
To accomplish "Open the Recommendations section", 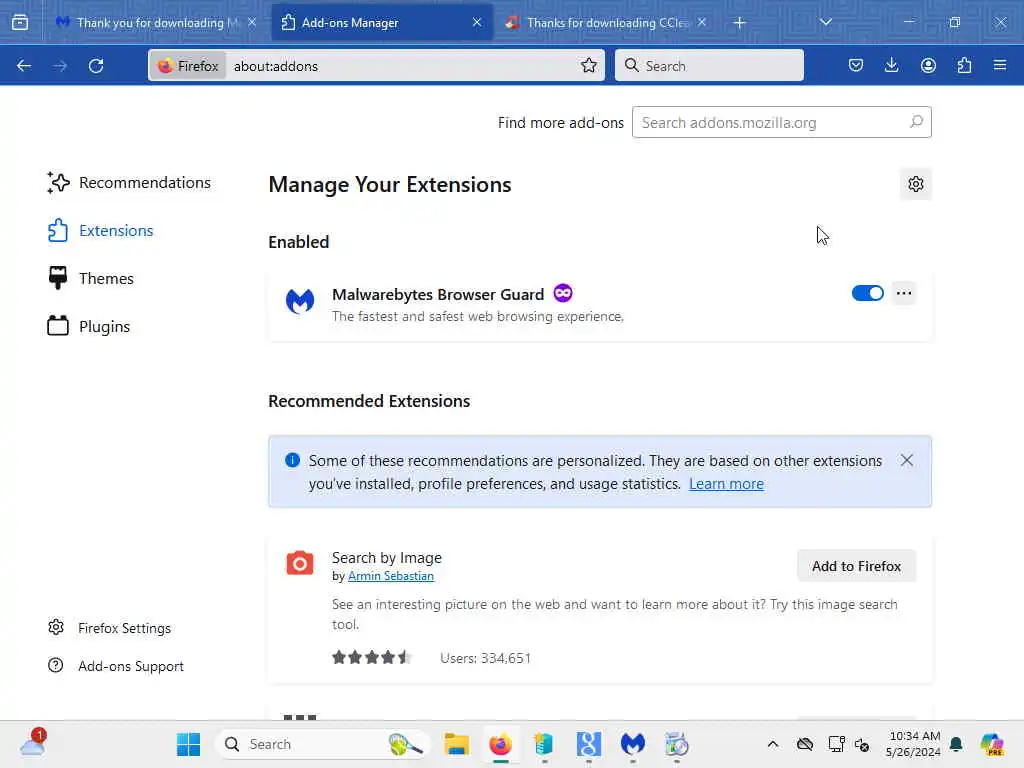I will (129, 182).
